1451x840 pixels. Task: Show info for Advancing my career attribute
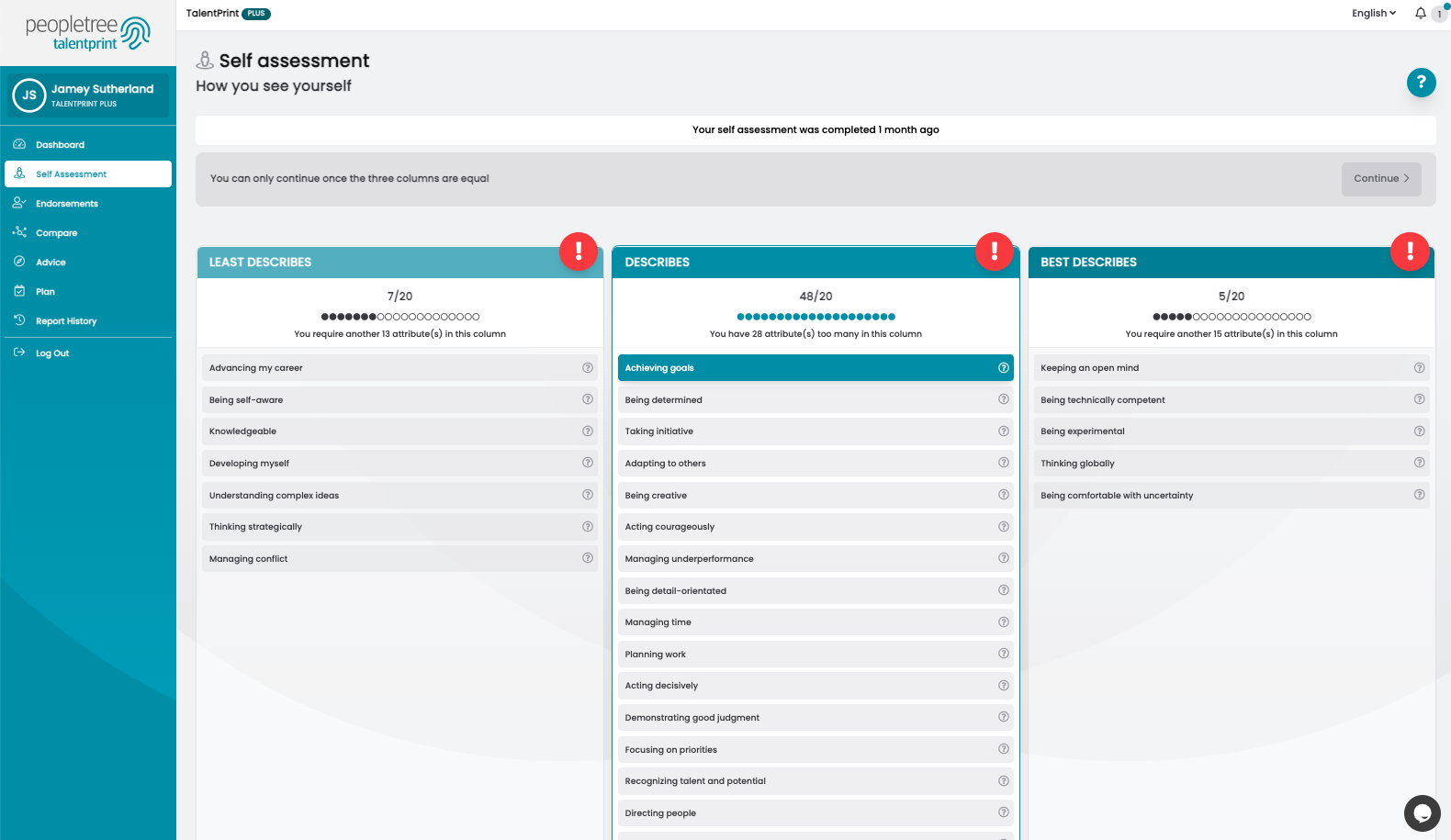(588, 367)
